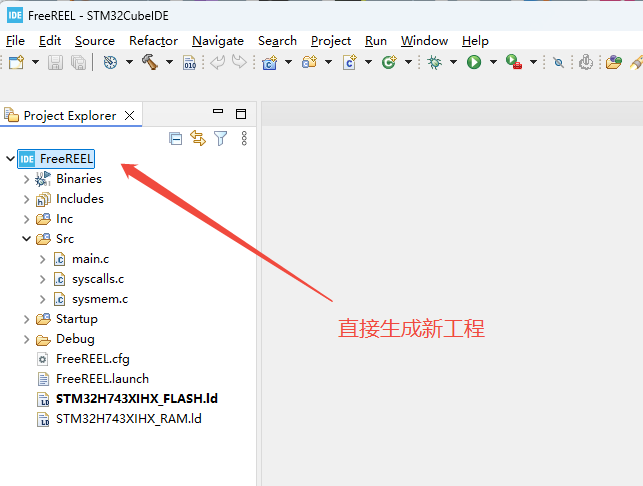Screen dimensions: 643x486
Task: Expand the Binaries node
Action: point(27,179)
